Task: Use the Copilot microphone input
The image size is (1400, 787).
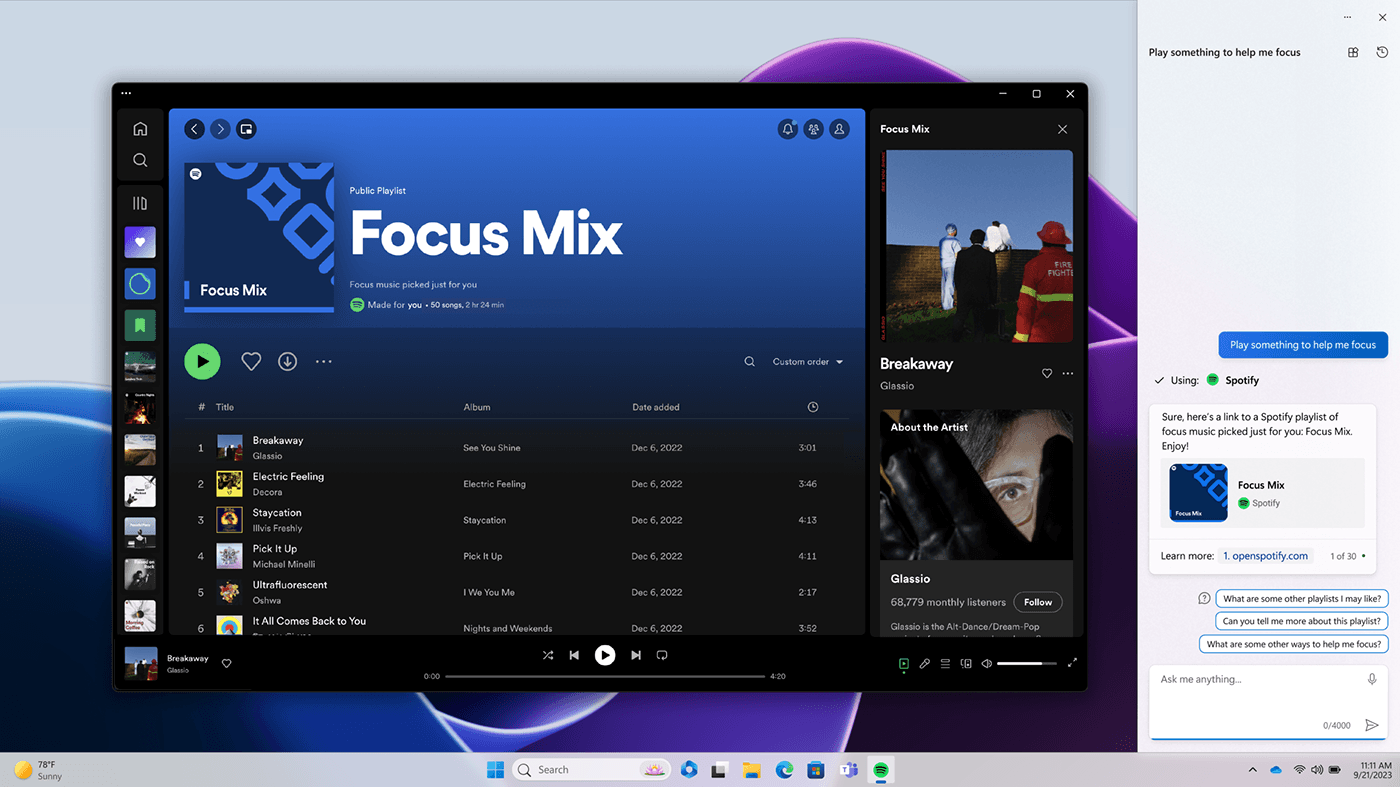Action: click(x=1372, y=679)
